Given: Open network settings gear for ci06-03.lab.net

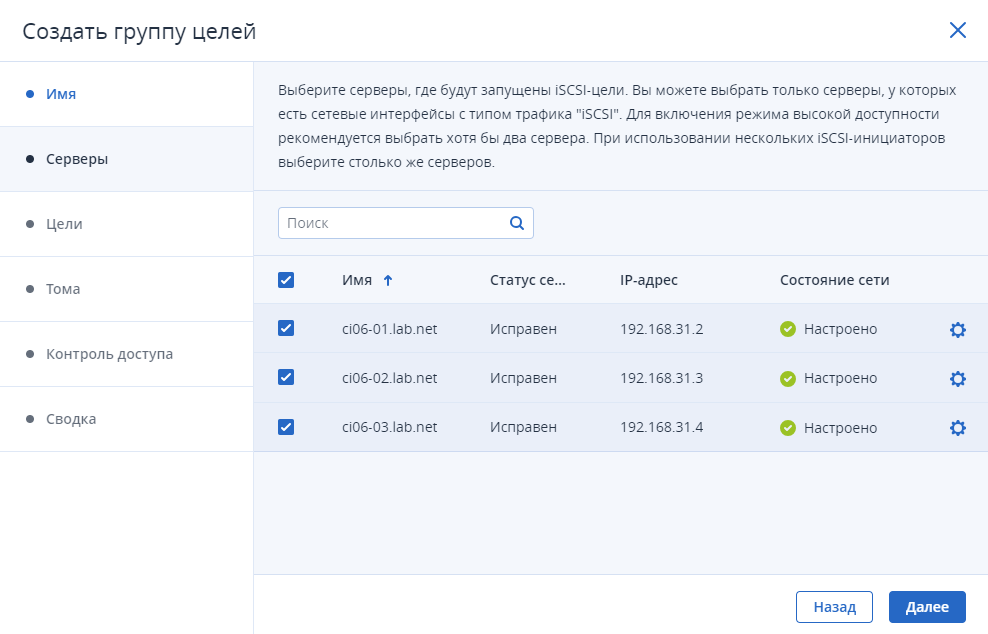Looking at the screenshot, I should click(958, 428).
